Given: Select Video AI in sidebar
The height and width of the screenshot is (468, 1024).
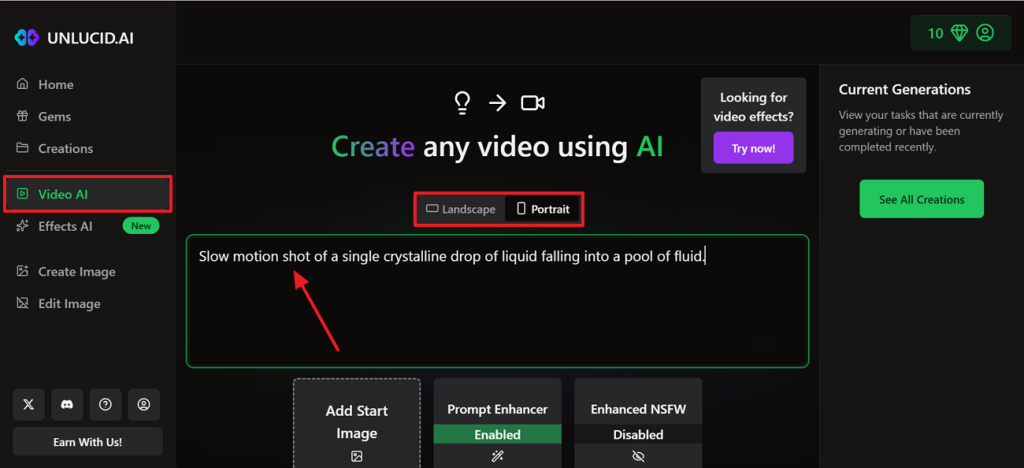Looking at the screenshot, I should (x=88, y=194).
